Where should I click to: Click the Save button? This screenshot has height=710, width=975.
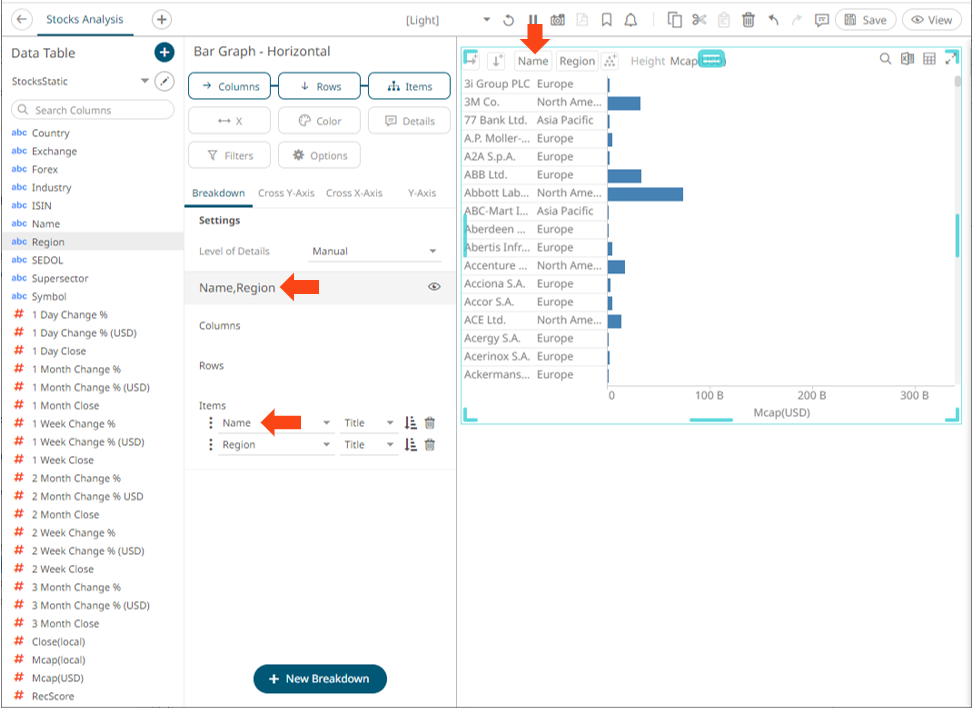(x=865, y=20)
